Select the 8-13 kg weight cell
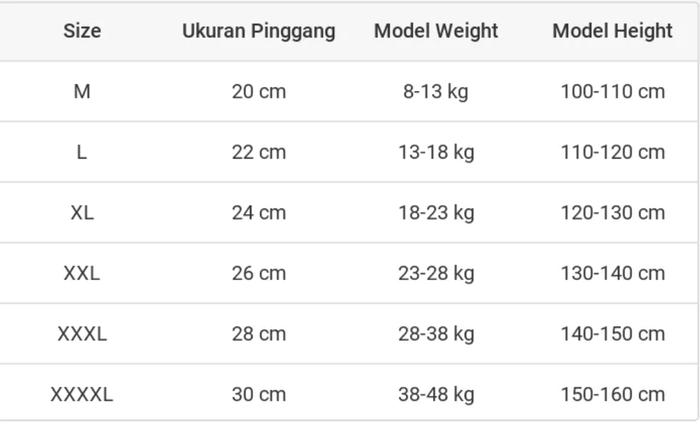This screenshot has height=424, width=700. tap(436, 92)
